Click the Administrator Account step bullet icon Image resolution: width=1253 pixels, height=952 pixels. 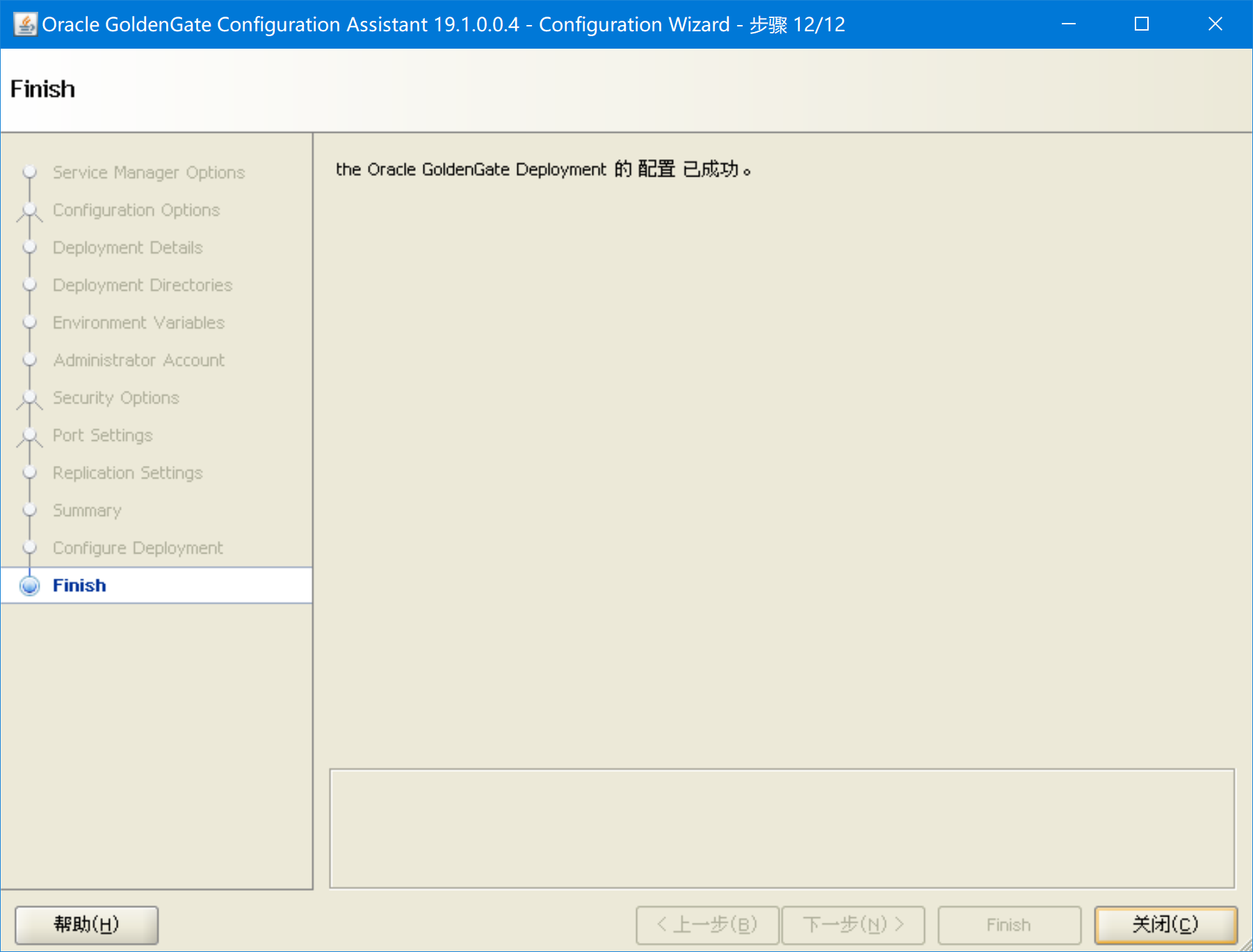click(29, 360)
